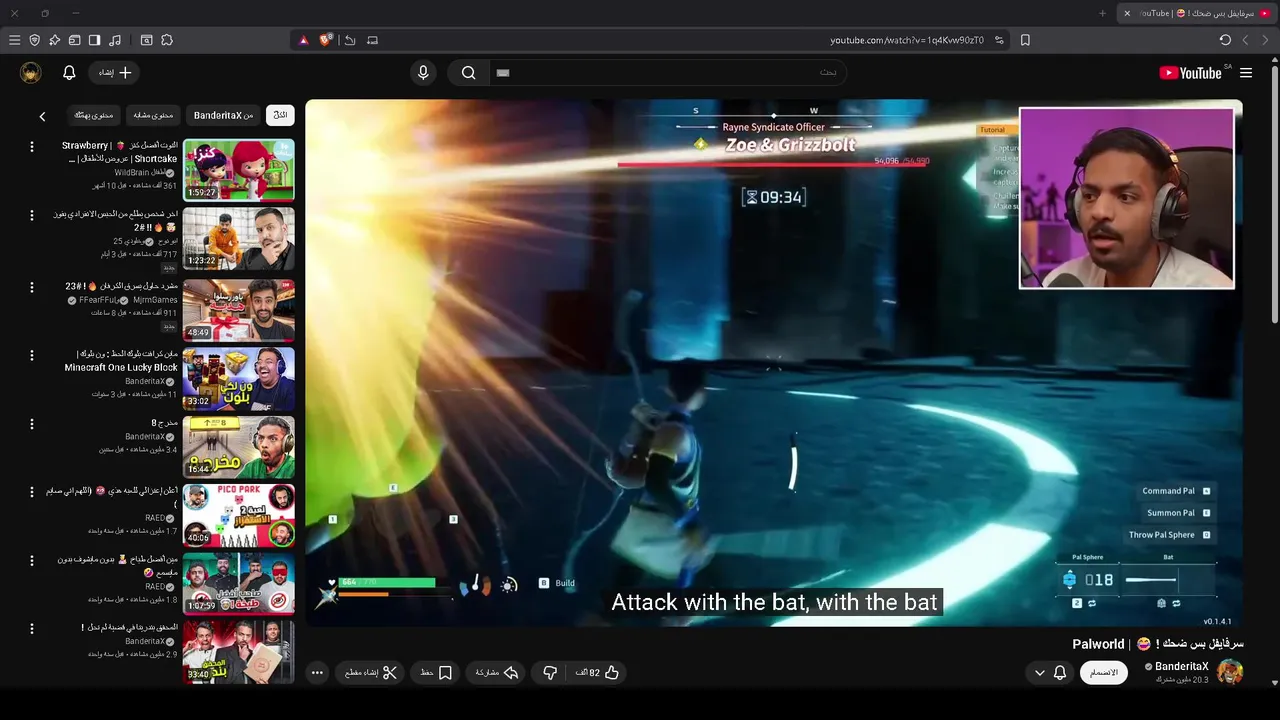This screenshot has height=720, width=1280.
Task: Open options for the 1:07:59 RAED video
Action: 31,561
